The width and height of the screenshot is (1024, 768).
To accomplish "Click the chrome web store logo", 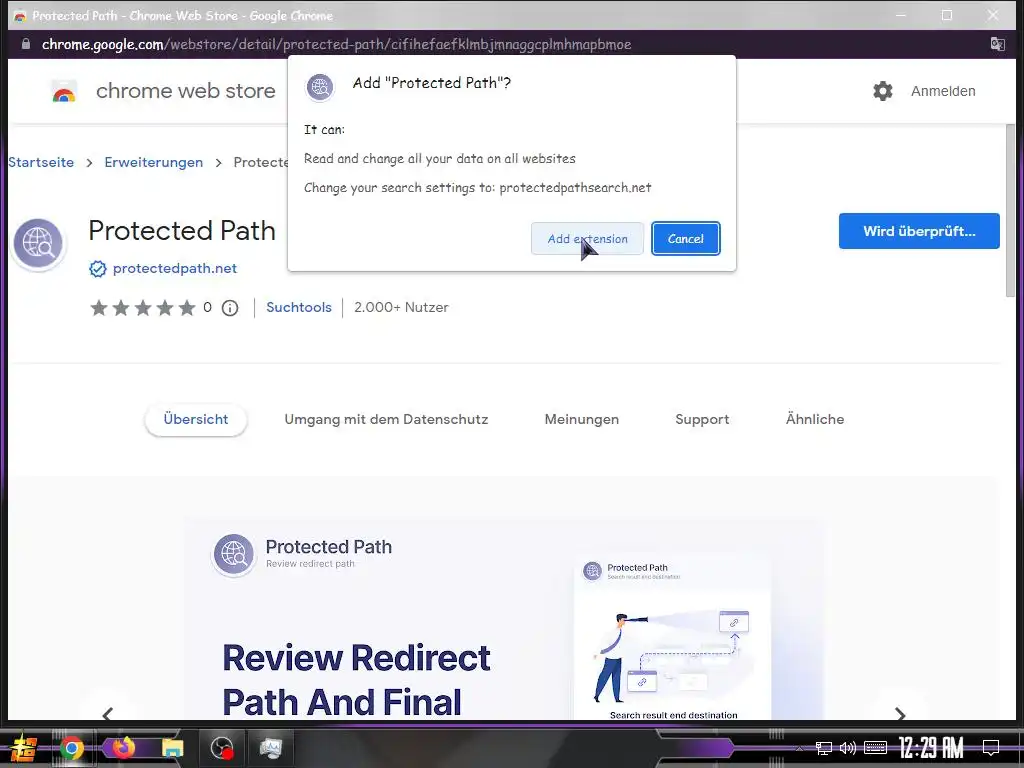I will tap(163, 91).
